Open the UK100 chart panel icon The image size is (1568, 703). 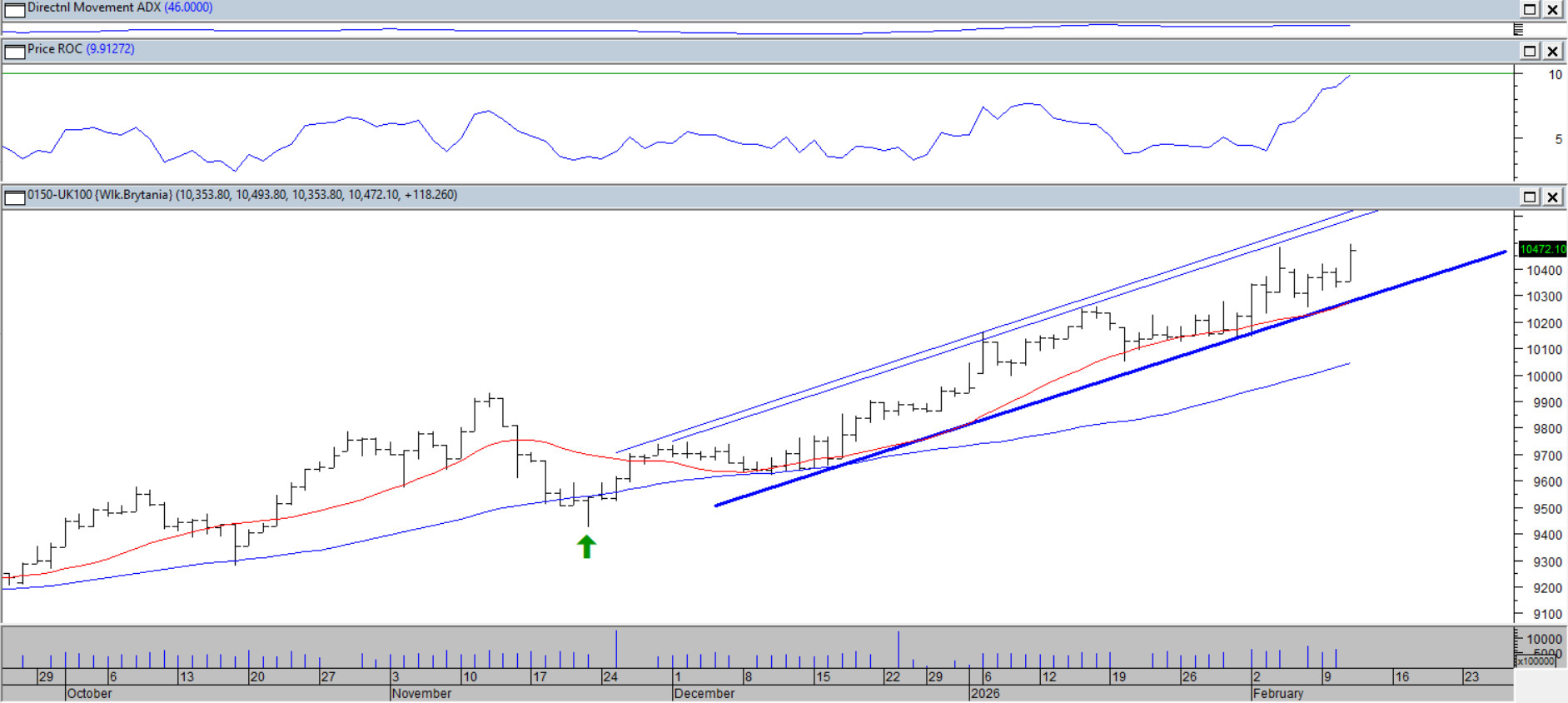tap(14, 197)
